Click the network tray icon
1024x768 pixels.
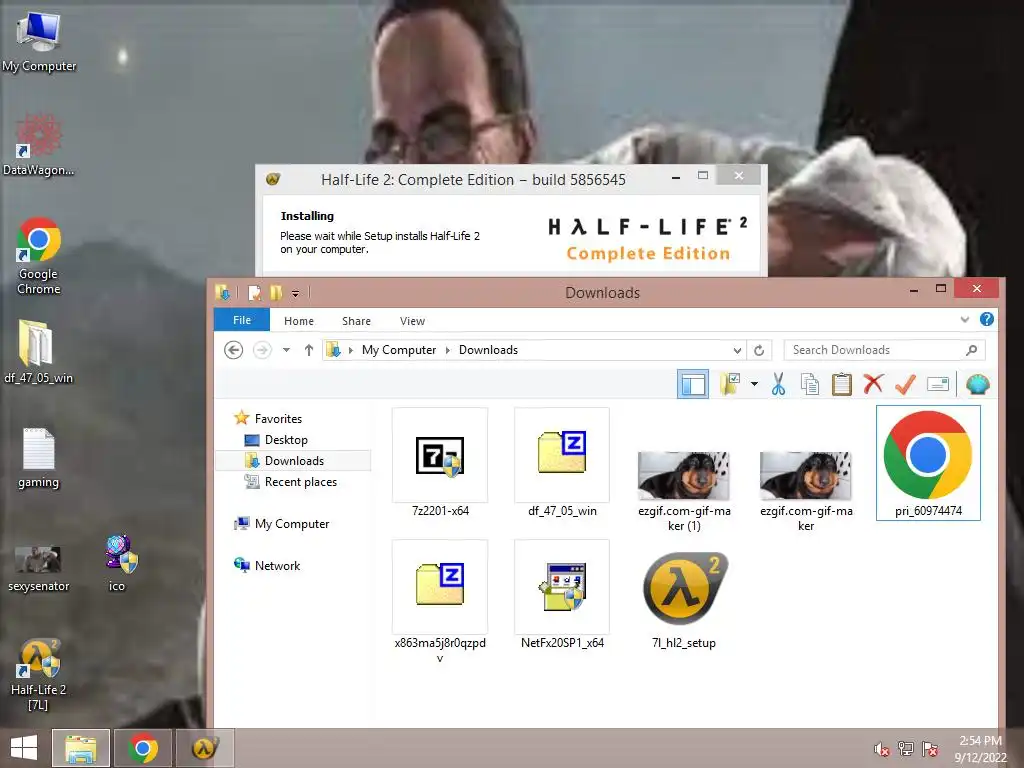906,749
